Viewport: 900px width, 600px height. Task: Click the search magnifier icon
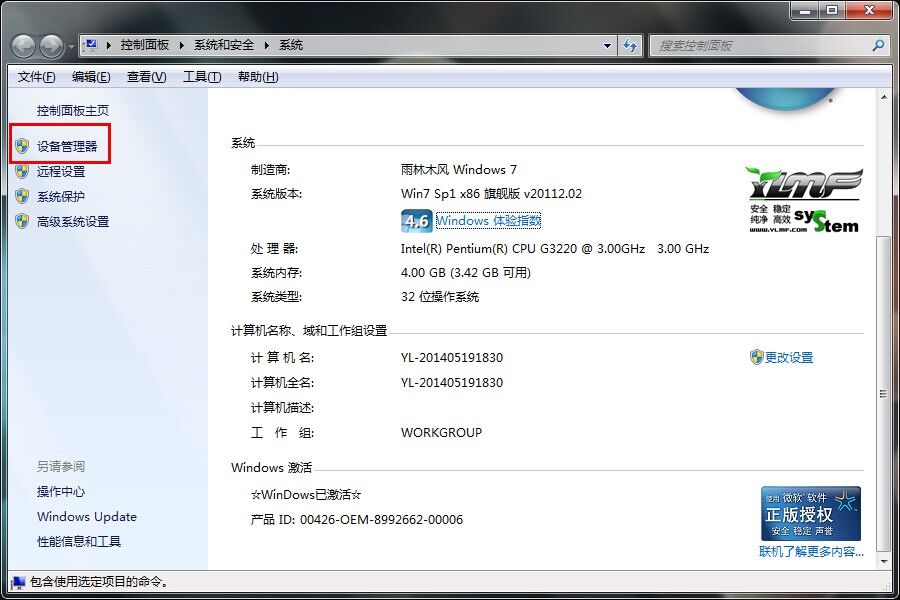[876, 44]
